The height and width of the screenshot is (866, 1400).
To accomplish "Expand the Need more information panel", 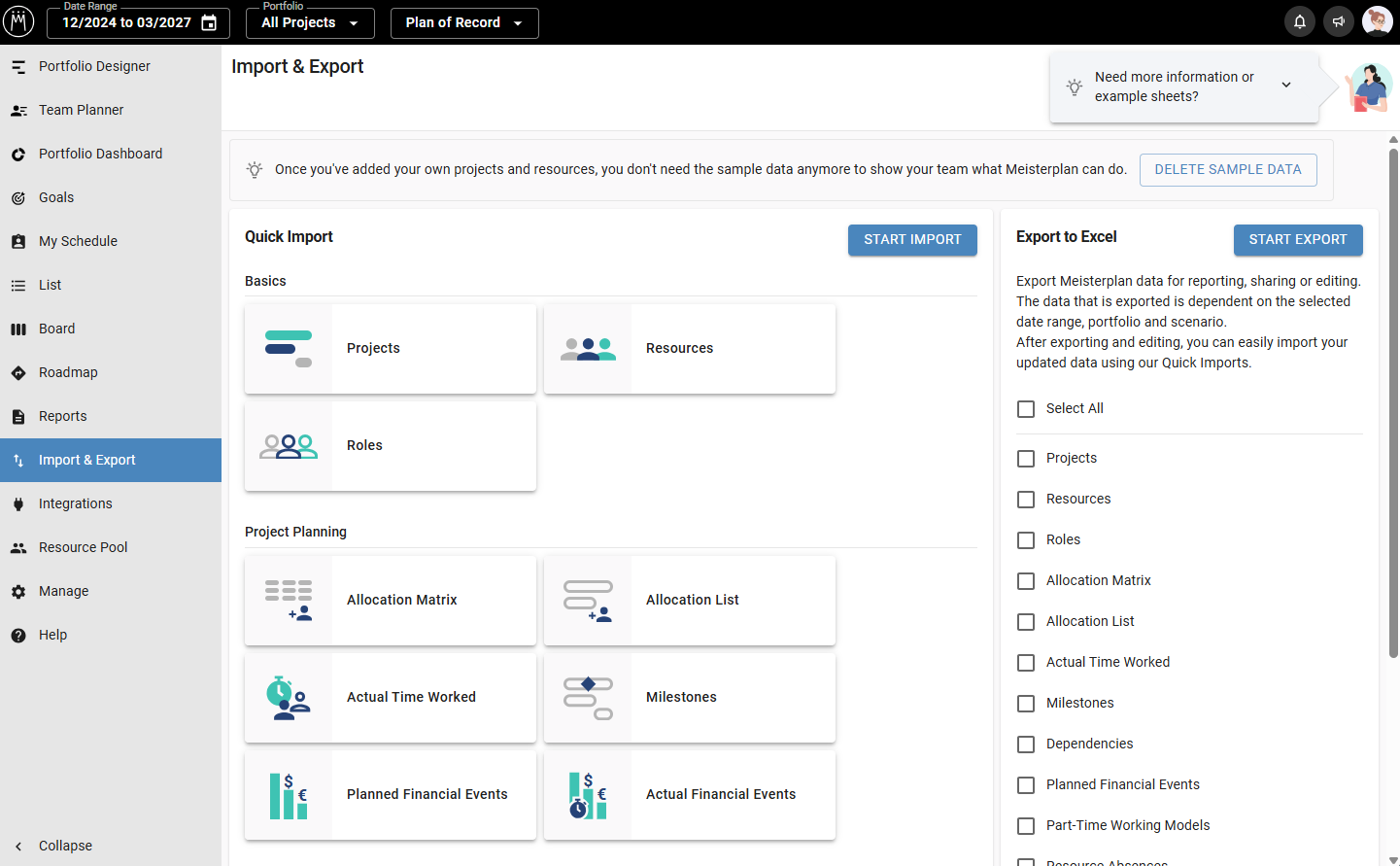I will pyautogui.click(x=1286, y=86).
